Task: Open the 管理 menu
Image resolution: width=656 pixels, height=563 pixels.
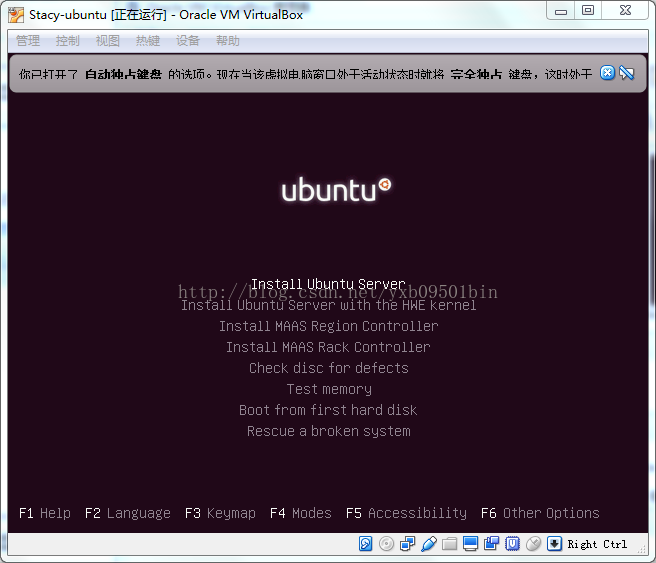Action: (28, 41)
